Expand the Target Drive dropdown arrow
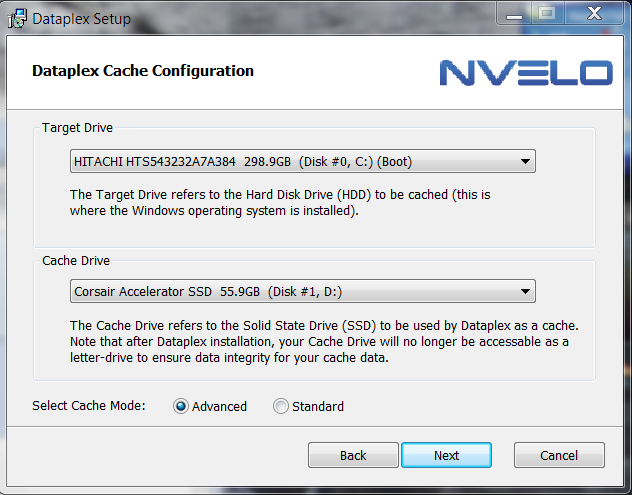The image size is (632, 495). click(x=526, y=161)
